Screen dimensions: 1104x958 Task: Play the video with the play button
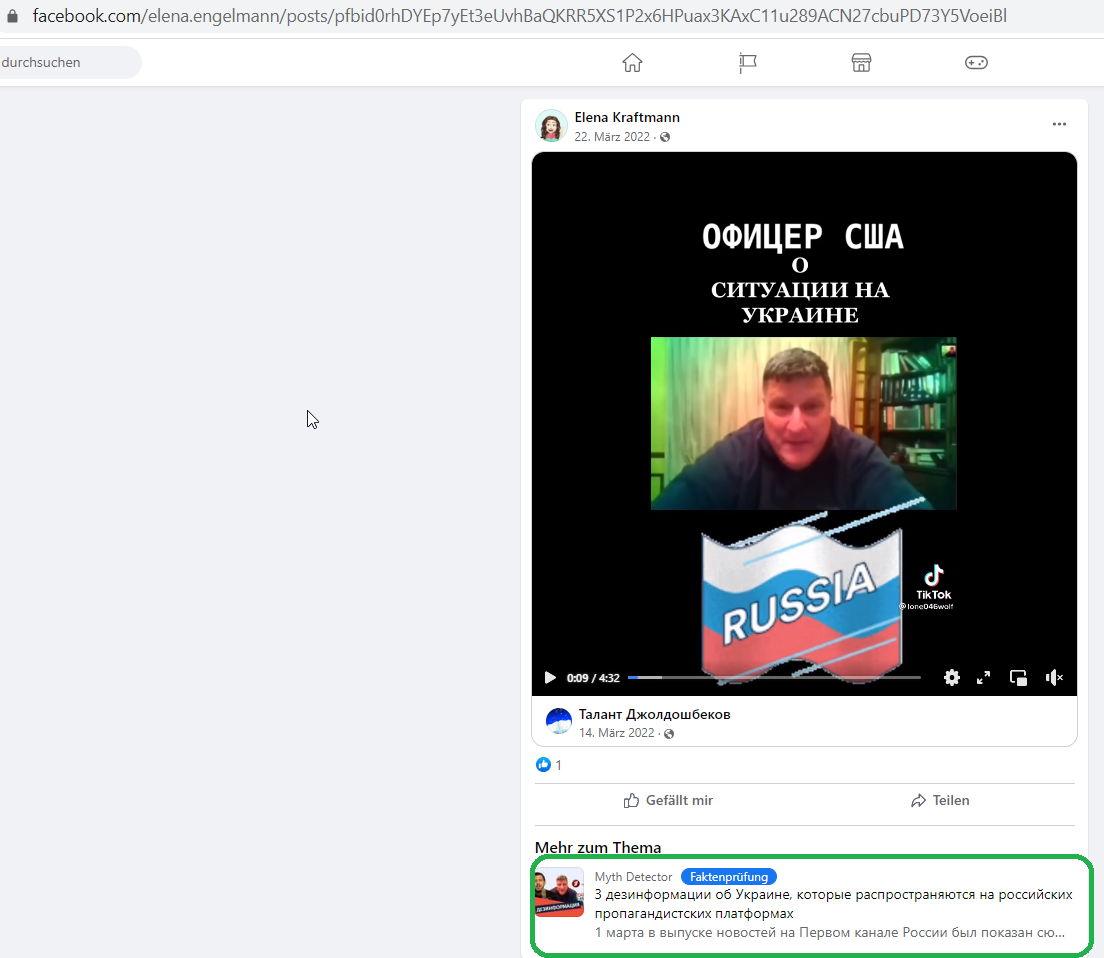[550, 678]
